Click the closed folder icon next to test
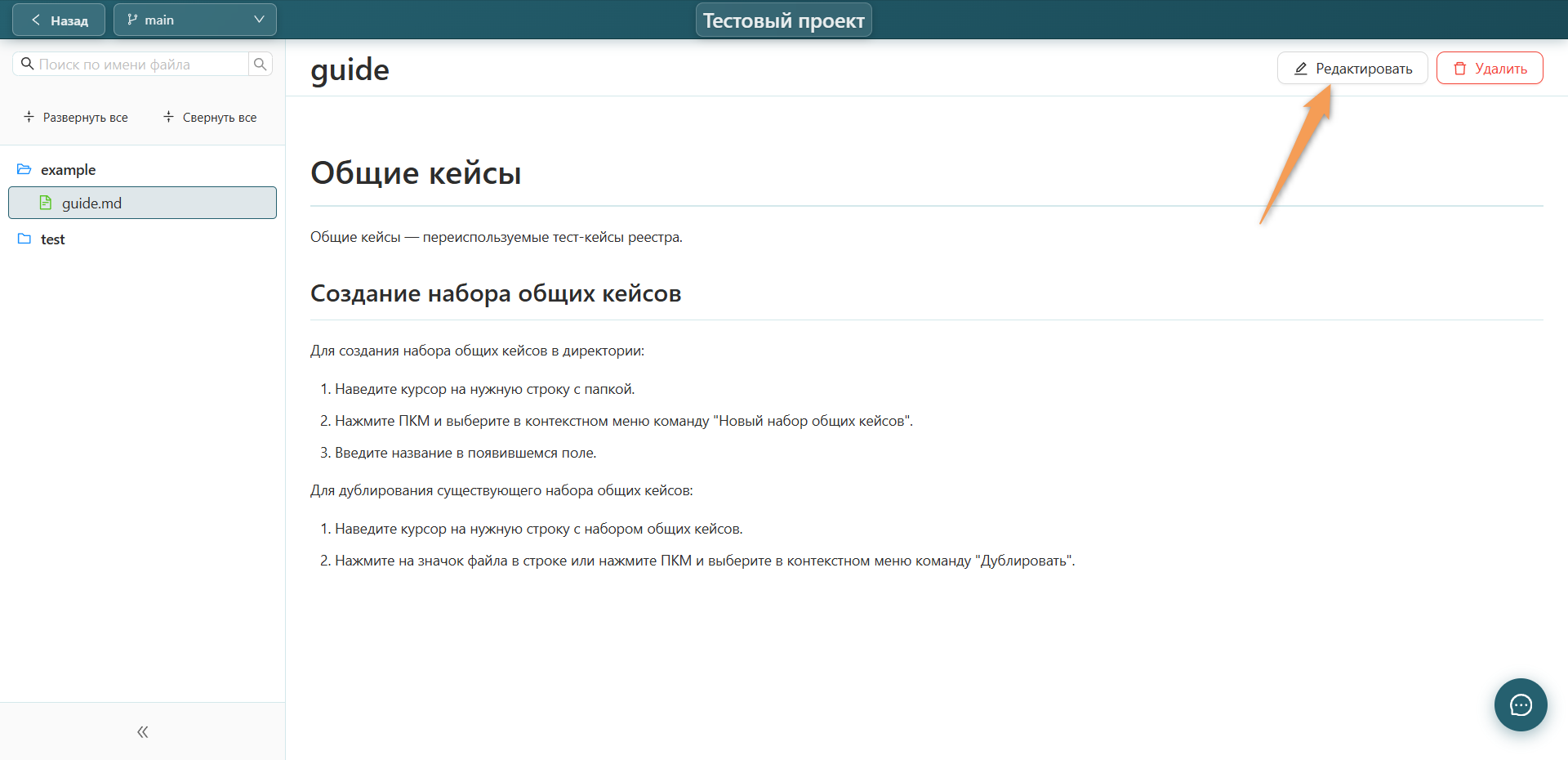 coord(24,239)
